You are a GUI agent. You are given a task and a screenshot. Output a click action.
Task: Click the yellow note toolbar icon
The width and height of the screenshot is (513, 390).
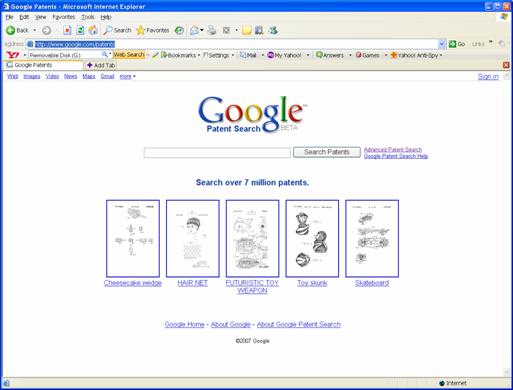(x=247, y=30)
